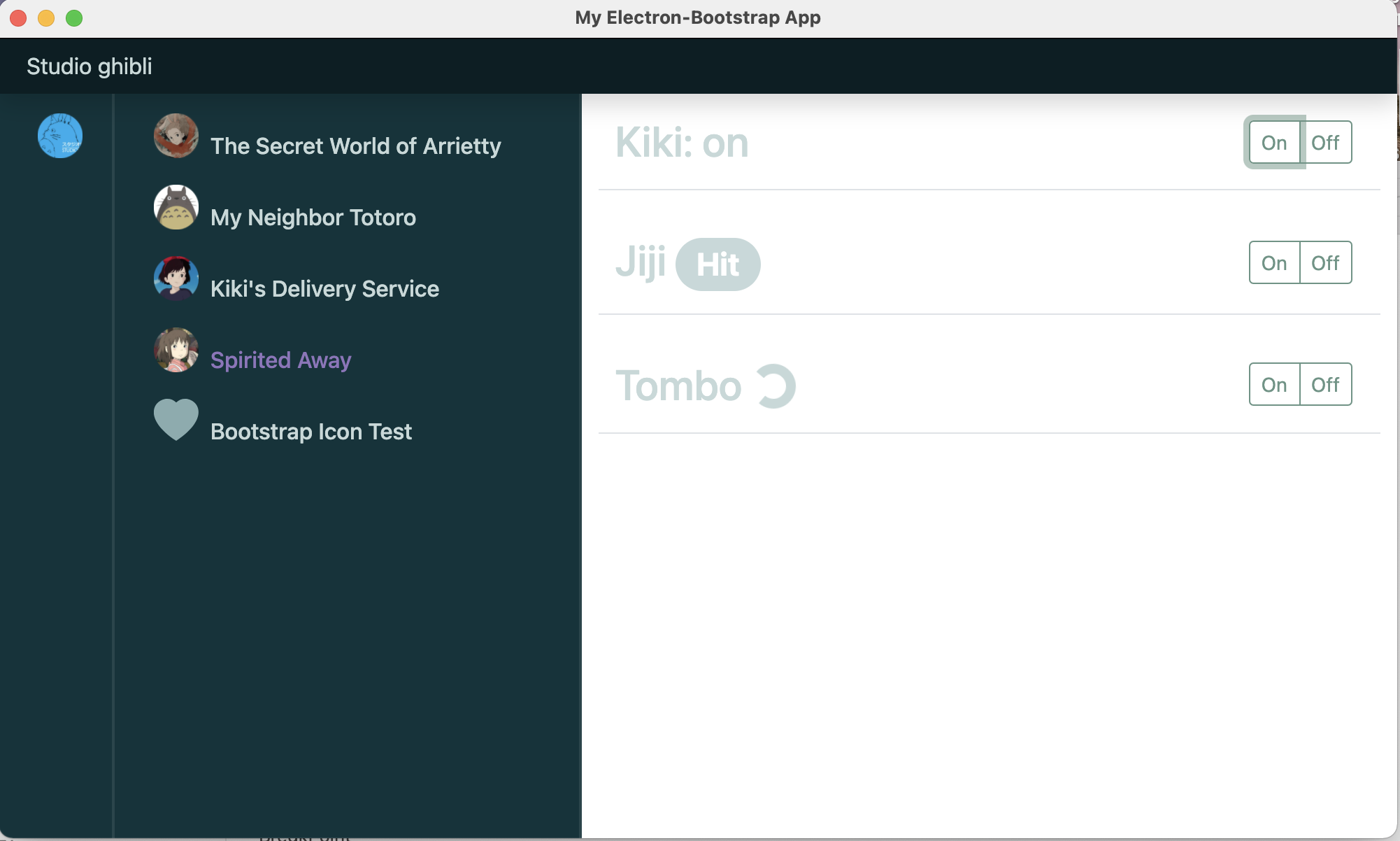Click the blue Studio Ghibli logo avatar
The image size is (1400, 841).
tap(60, 136)
